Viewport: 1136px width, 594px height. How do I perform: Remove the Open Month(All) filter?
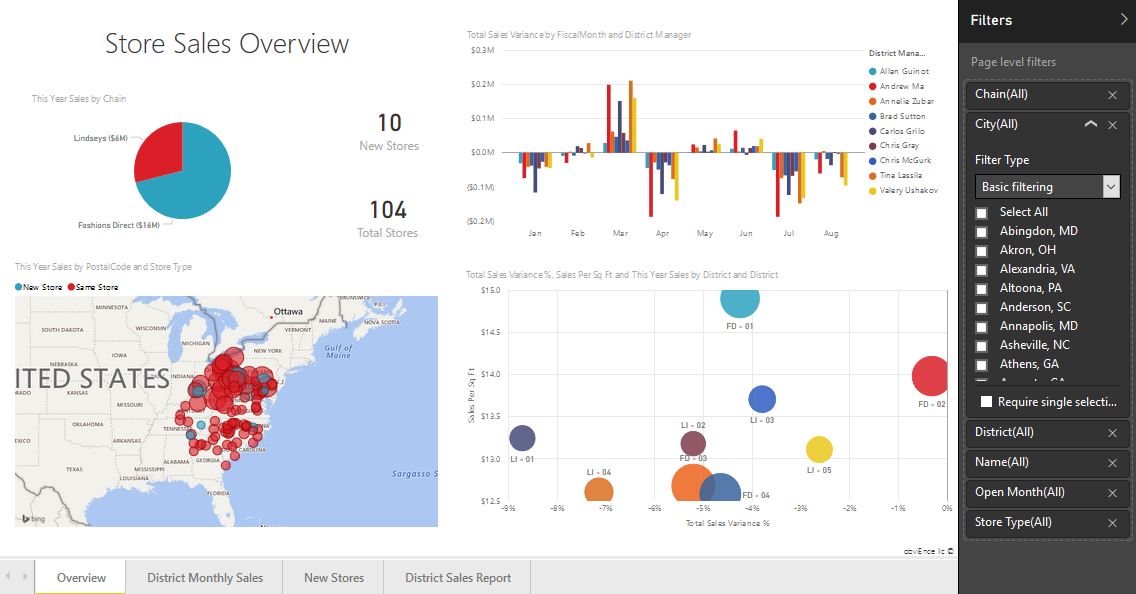(x=1112, y=492)
